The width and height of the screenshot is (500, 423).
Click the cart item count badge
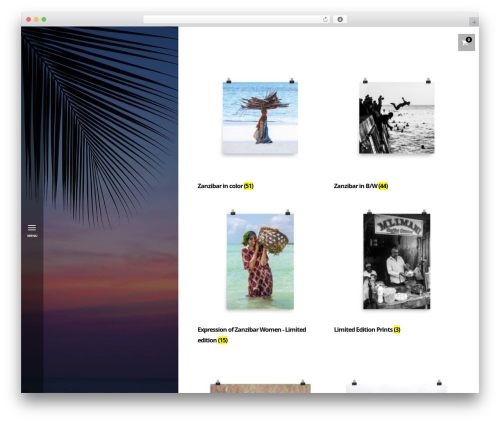[469, 39]
